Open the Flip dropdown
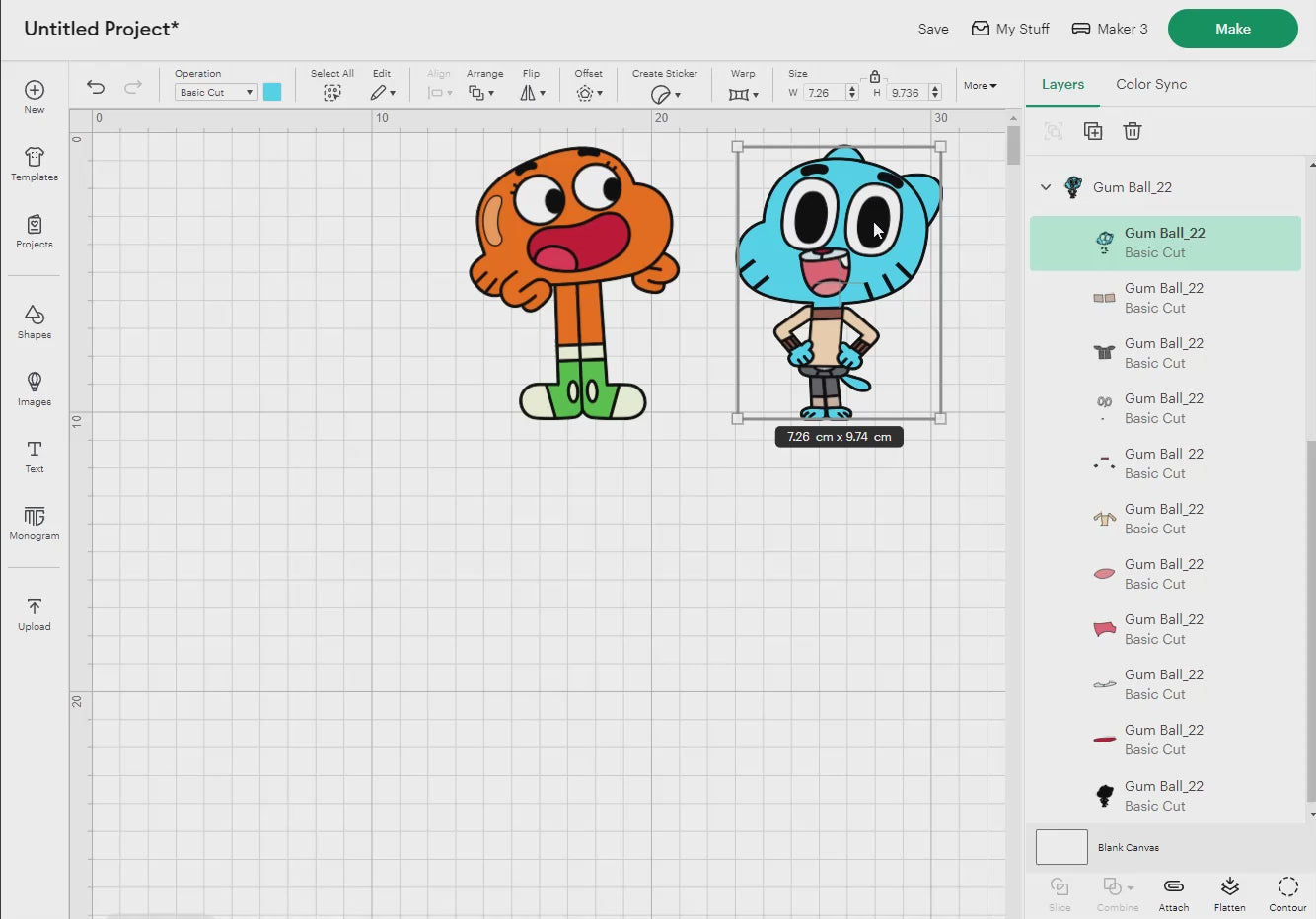Image resolution: width=1316 pixels, height=919 pixels. (532, 93)
